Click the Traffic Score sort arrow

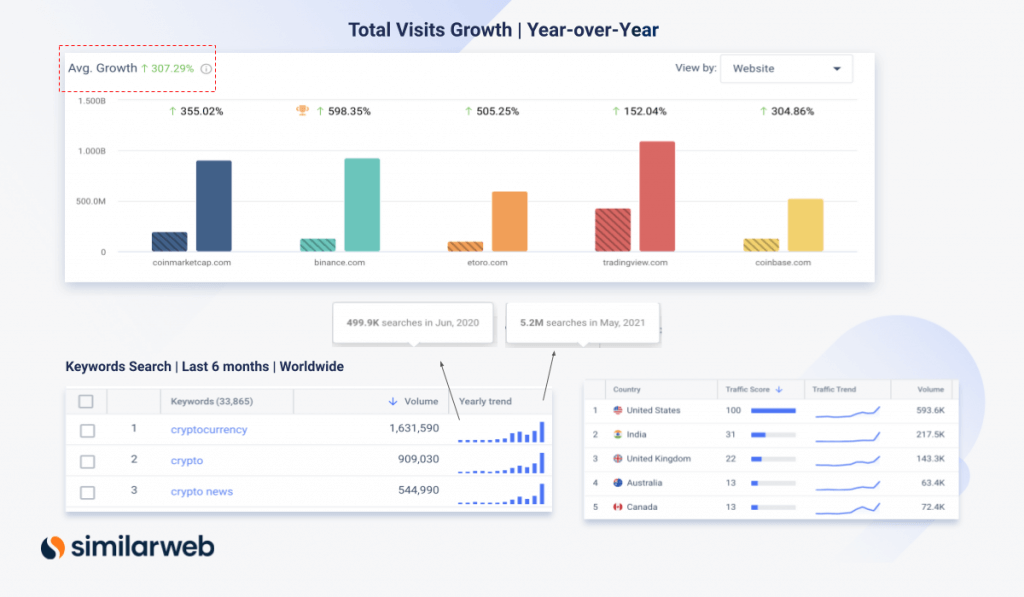point(779,389)
